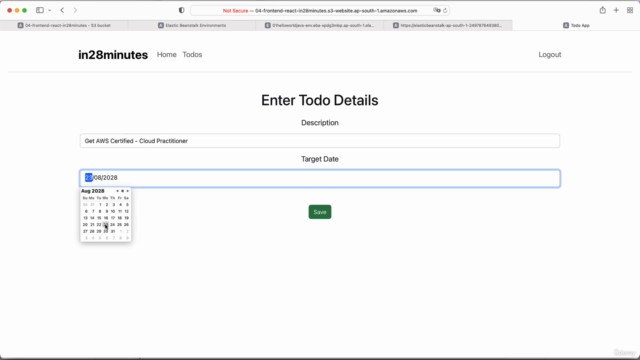Switch to the 01helloworldjava-env tab

click(x=320, y=25)
